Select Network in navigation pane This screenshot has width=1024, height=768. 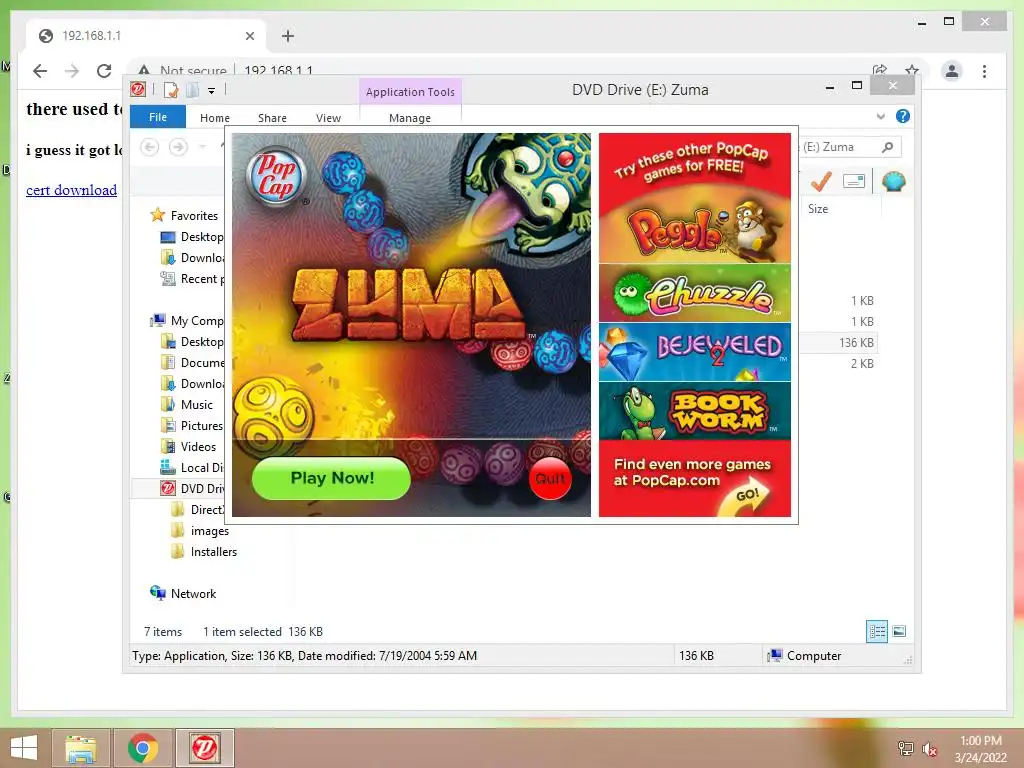coord(183,594)
